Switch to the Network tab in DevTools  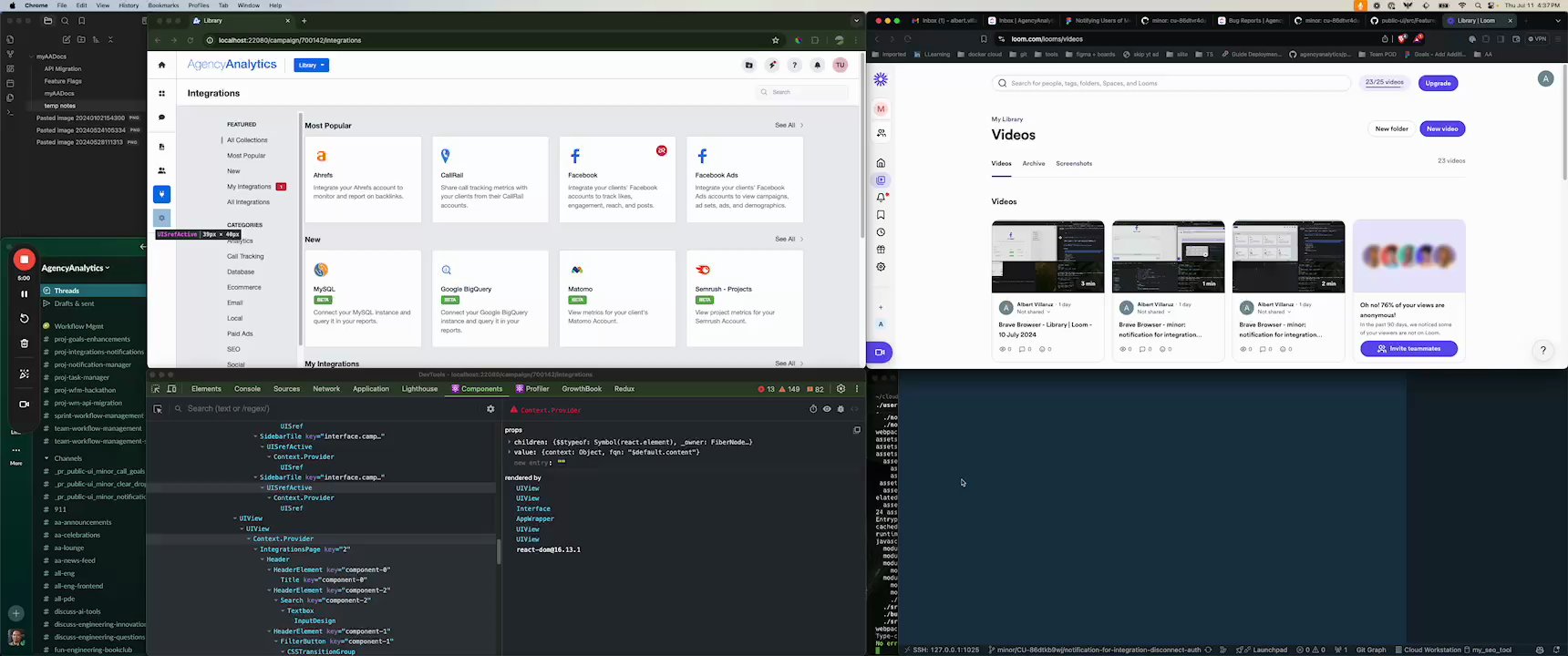click(x=326, y=389)
